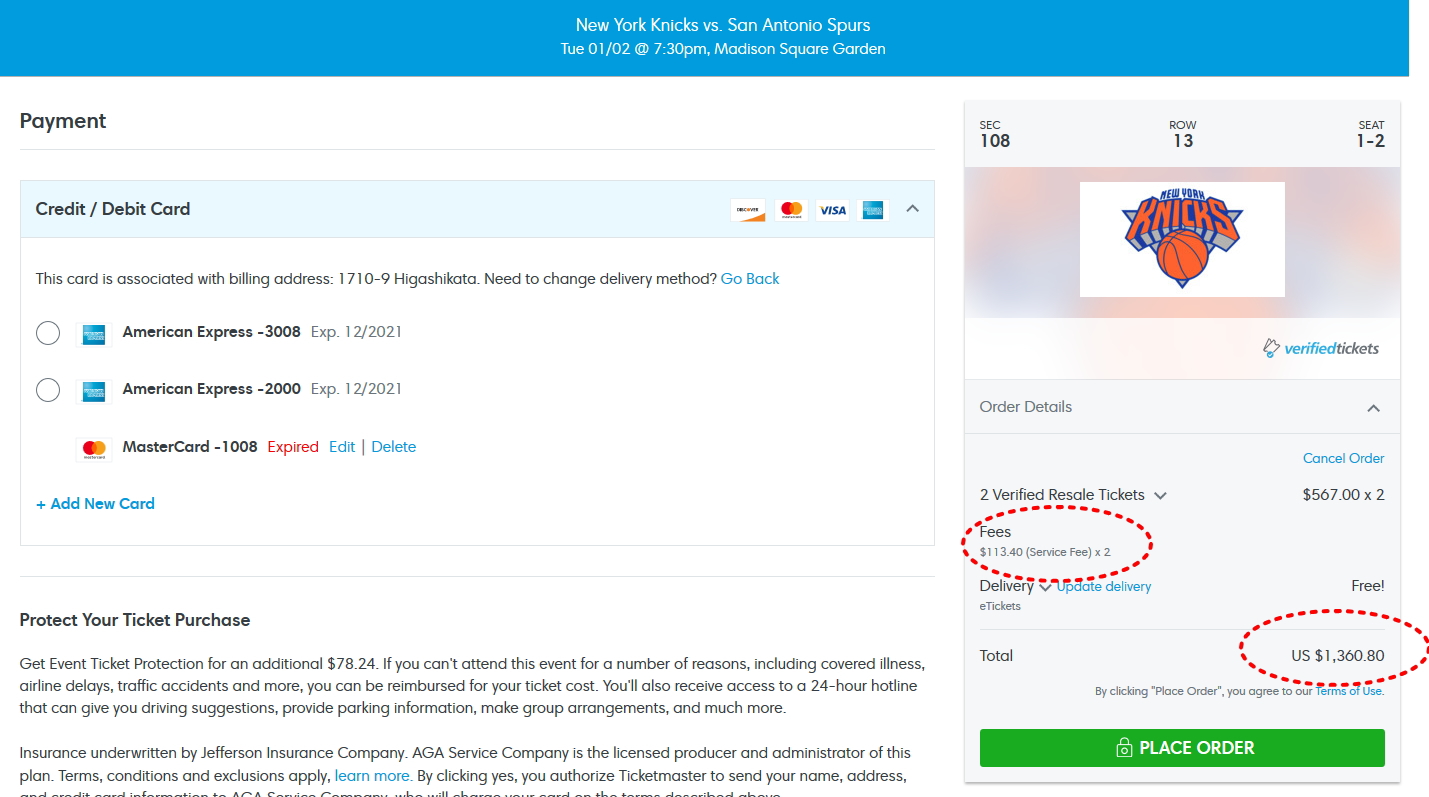1429x797 pixels.
Task: Click the American Express logo in the Credit/Debit header
Action: [873, 210]
